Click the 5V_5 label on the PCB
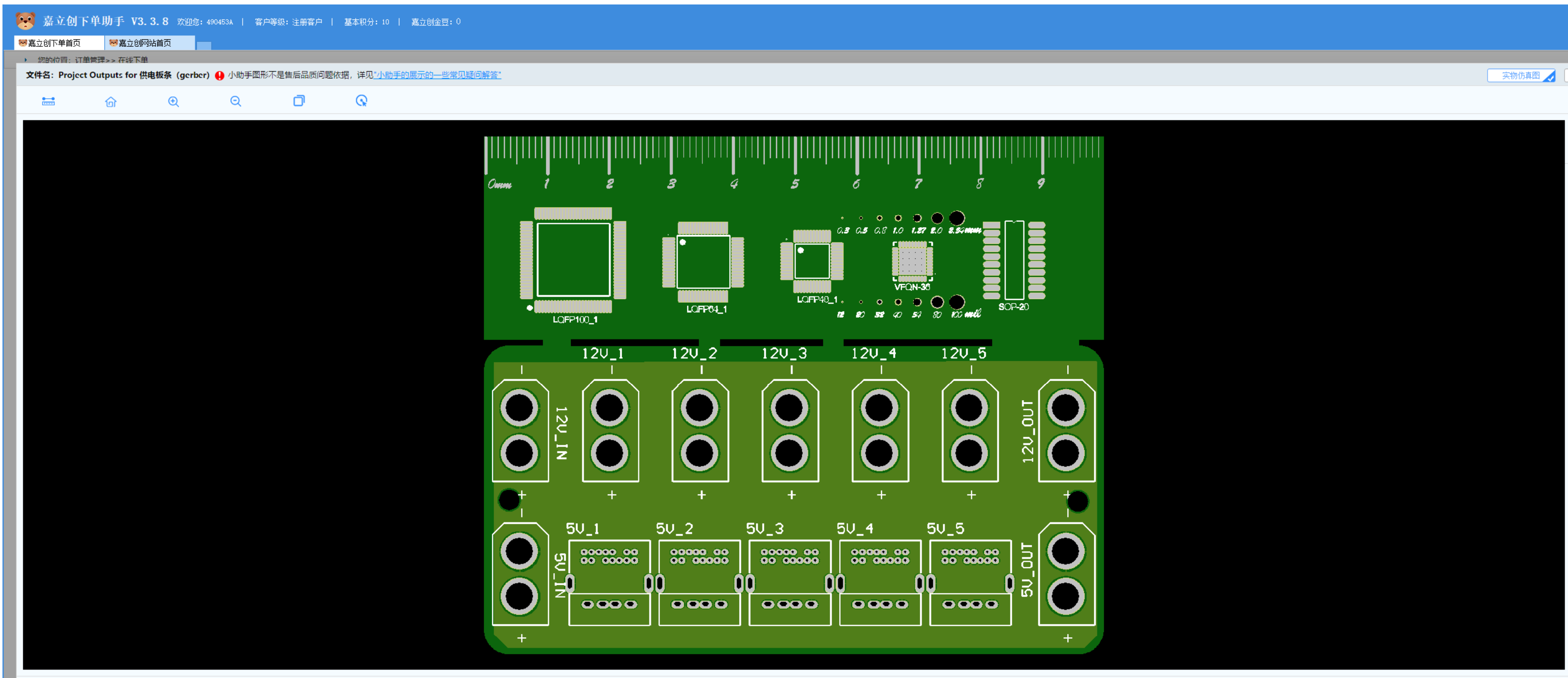Viewport: 1568px width, 678px height. [945, 528]
